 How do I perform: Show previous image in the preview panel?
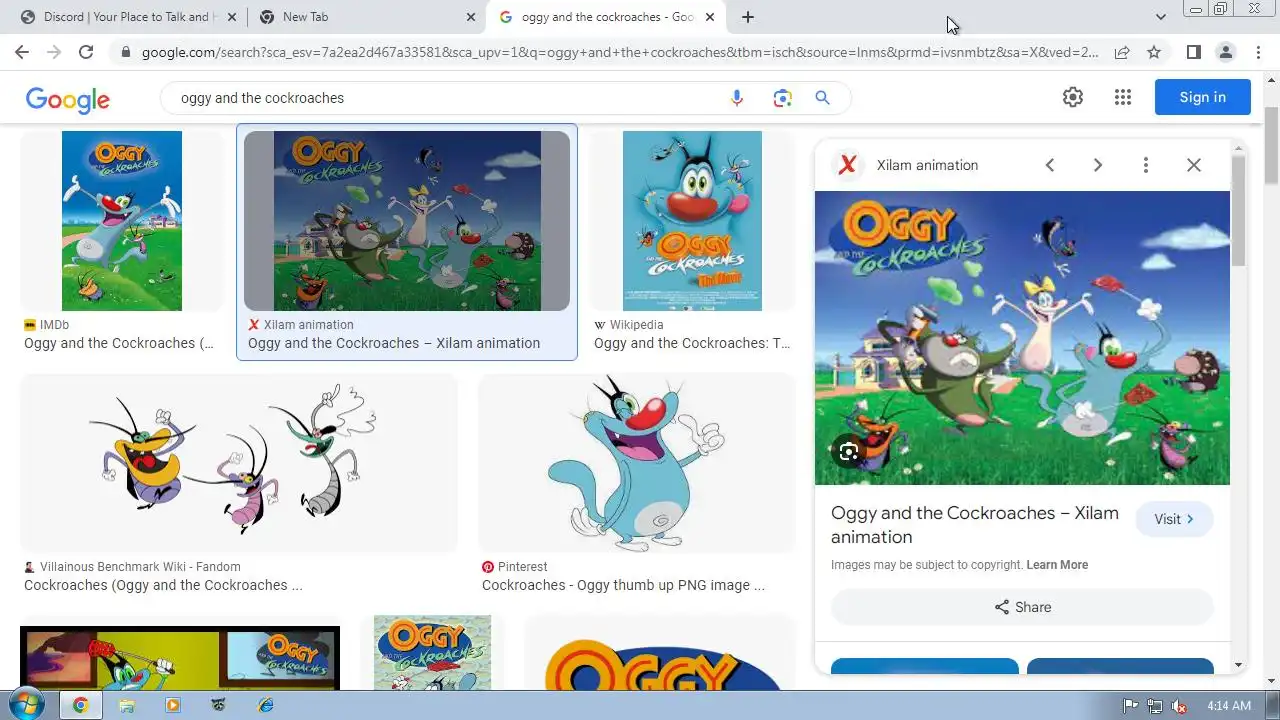[1050, 165]
